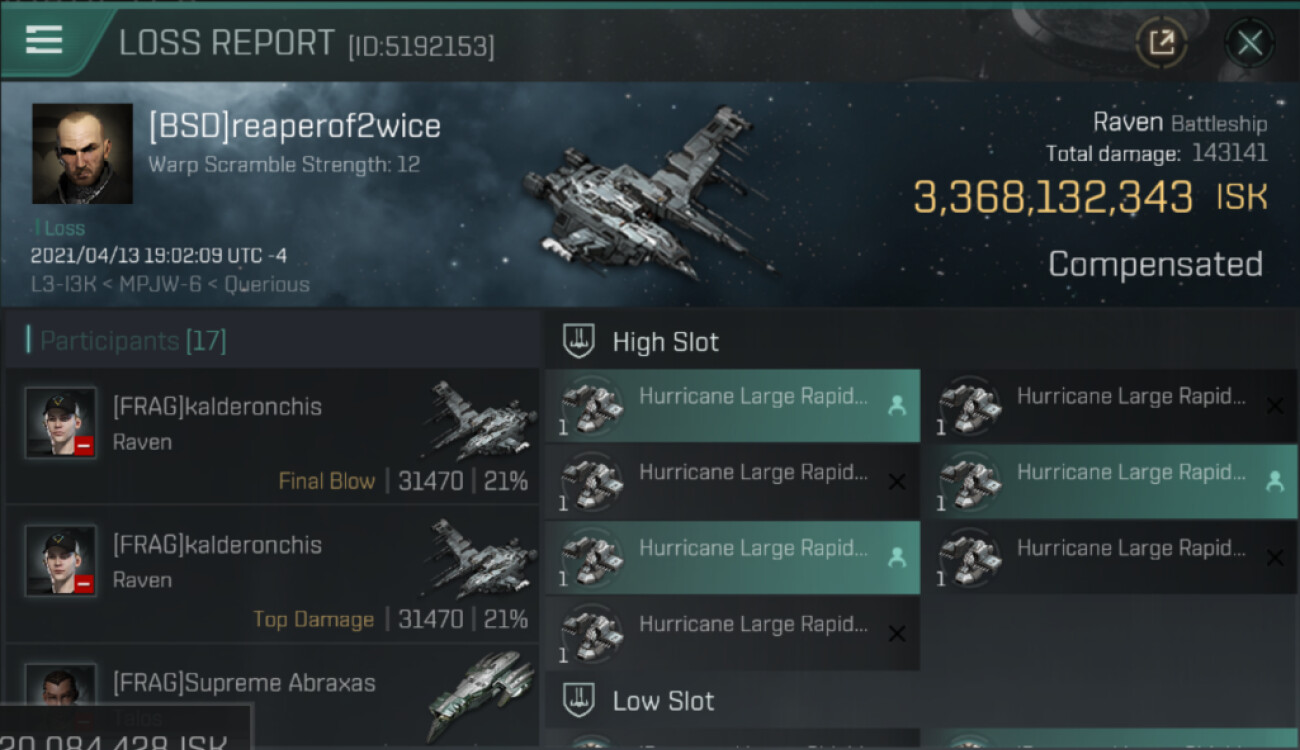Click X icon on third-row right launcher
The image size is (1300, 750).
[x=1274, y=558]
